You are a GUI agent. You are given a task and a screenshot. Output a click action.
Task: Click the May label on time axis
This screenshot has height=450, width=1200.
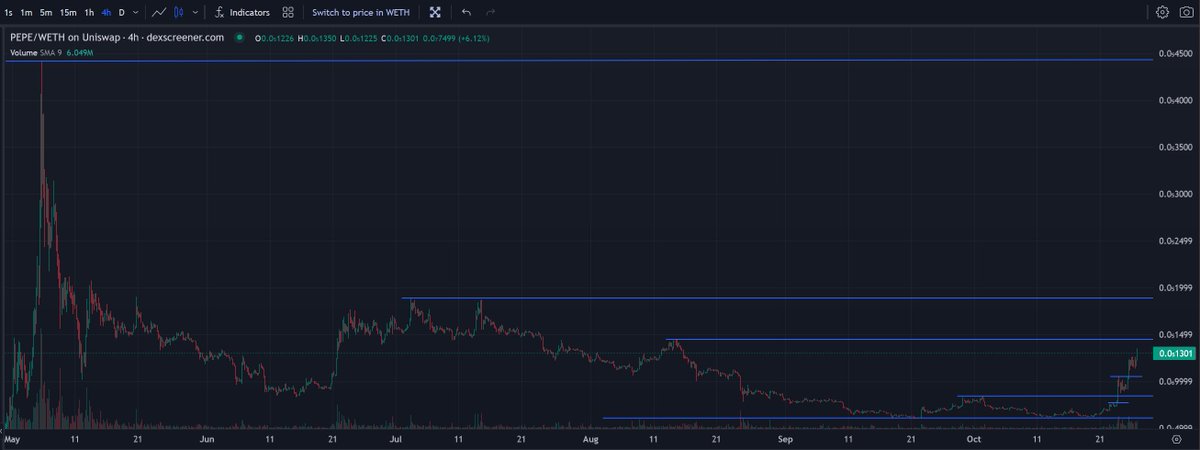[13, 438]
